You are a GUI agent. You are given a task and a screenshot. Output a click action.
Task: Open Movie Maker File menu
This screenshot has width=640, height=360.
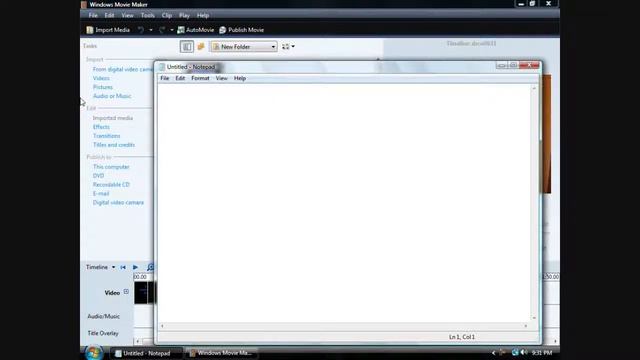(x=93, y=15)
